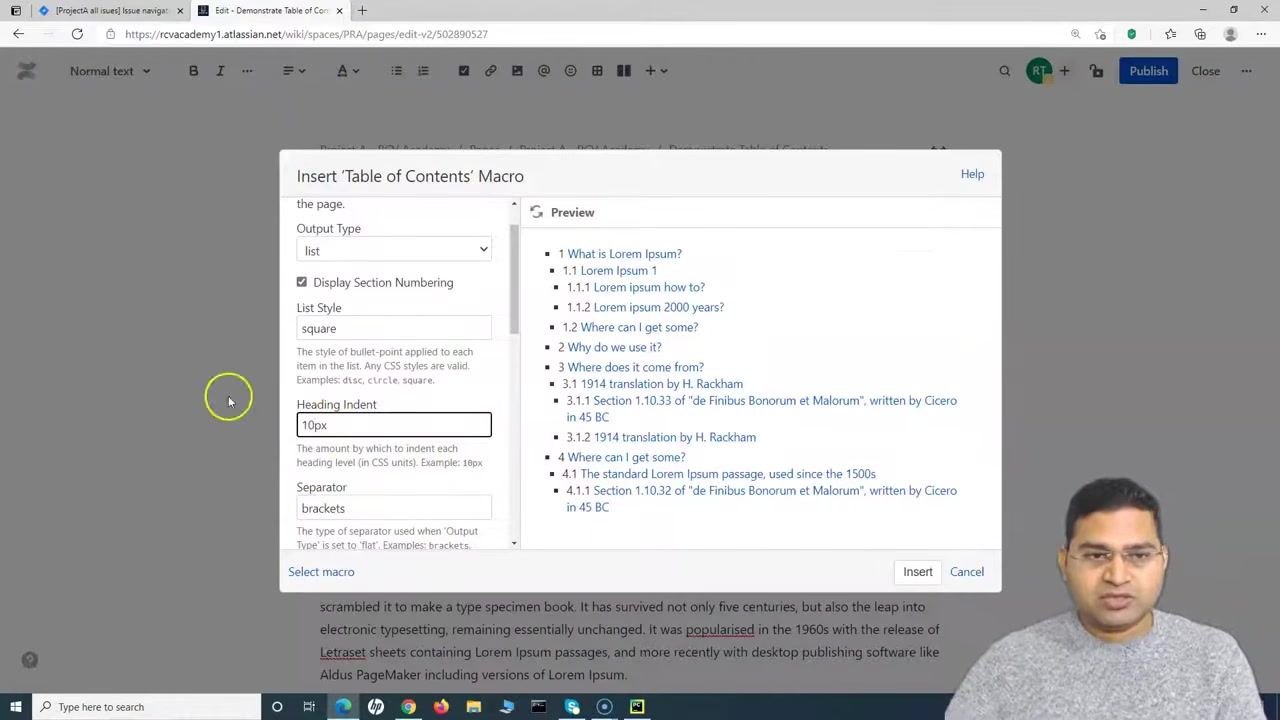Image resolution: width=1280 pixels, height=720 pixels.
Task: Insert a bullet list
Action: (x=396, y=71)
